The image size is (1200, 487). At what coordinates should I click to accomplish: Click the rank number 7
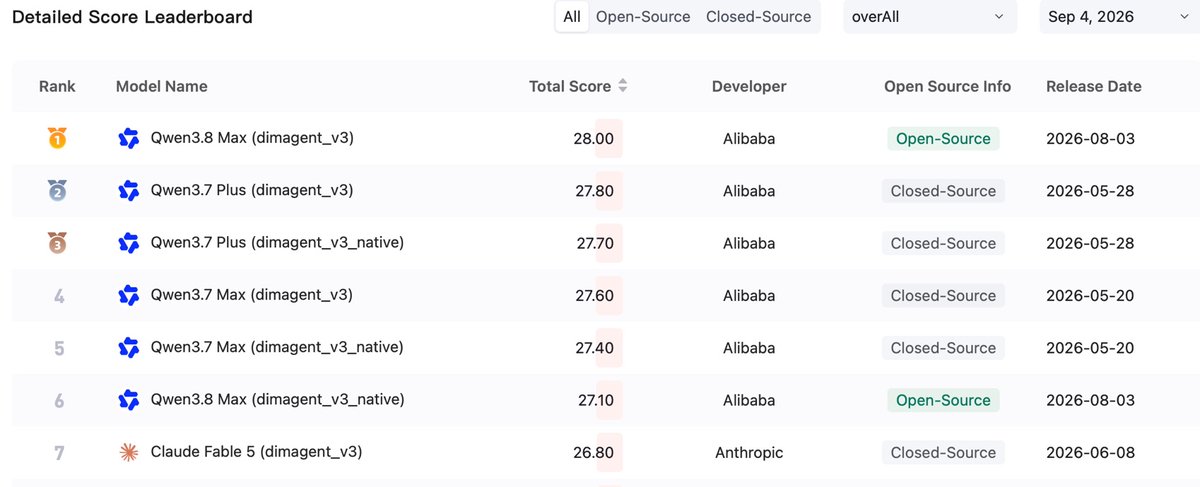58,453
